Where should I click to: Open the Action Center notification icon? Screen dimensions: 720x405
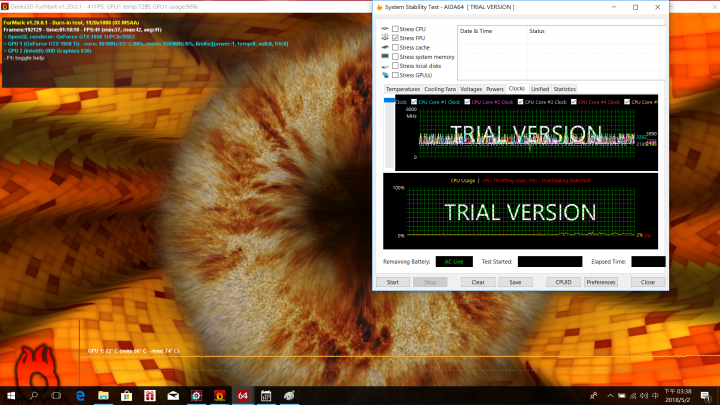tap(705, 395)
